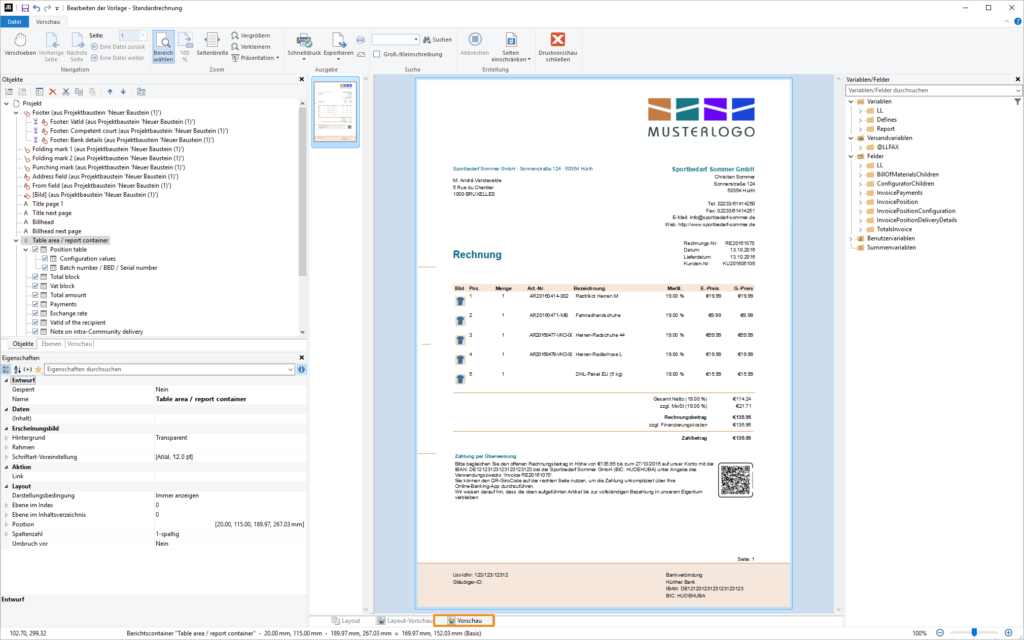
Task: Toggle the Total block checkbox
Action: (36, 276)
